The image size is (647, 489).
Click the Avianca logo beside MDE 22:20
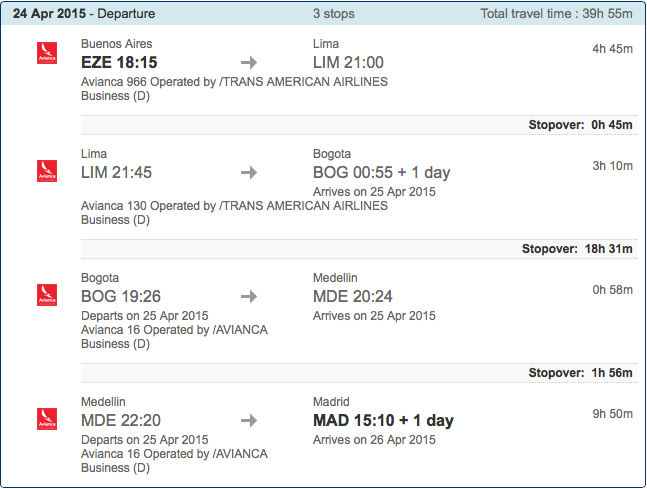click(47, 419)
